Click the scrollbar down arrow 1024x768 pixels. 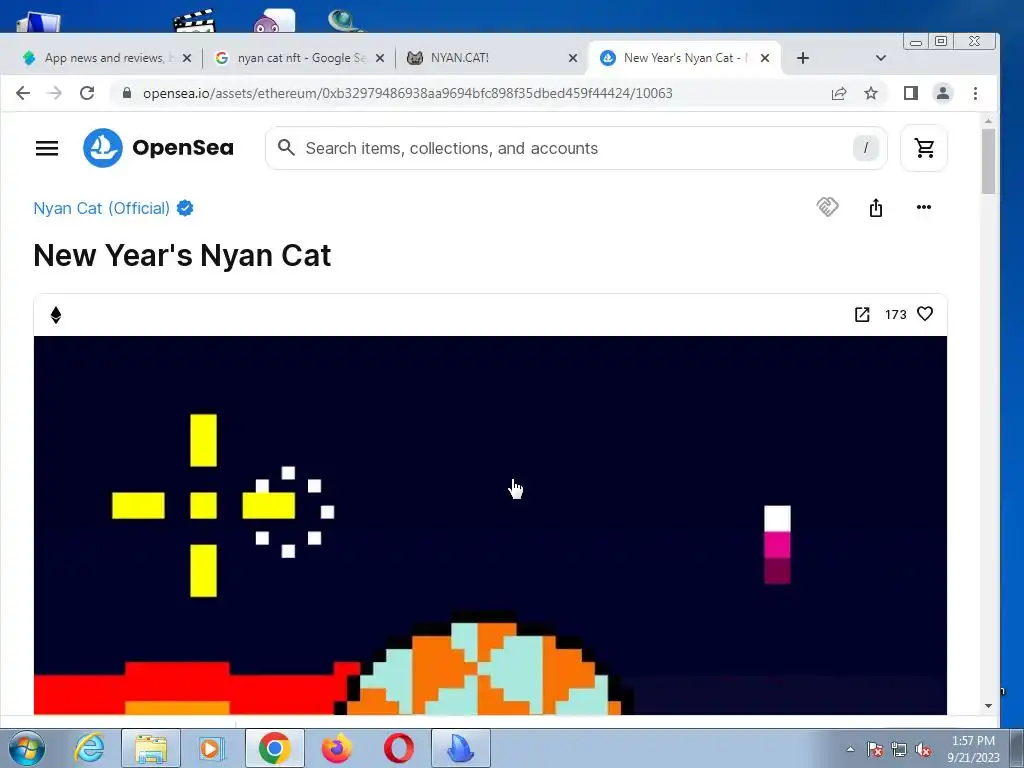[988, 706]
